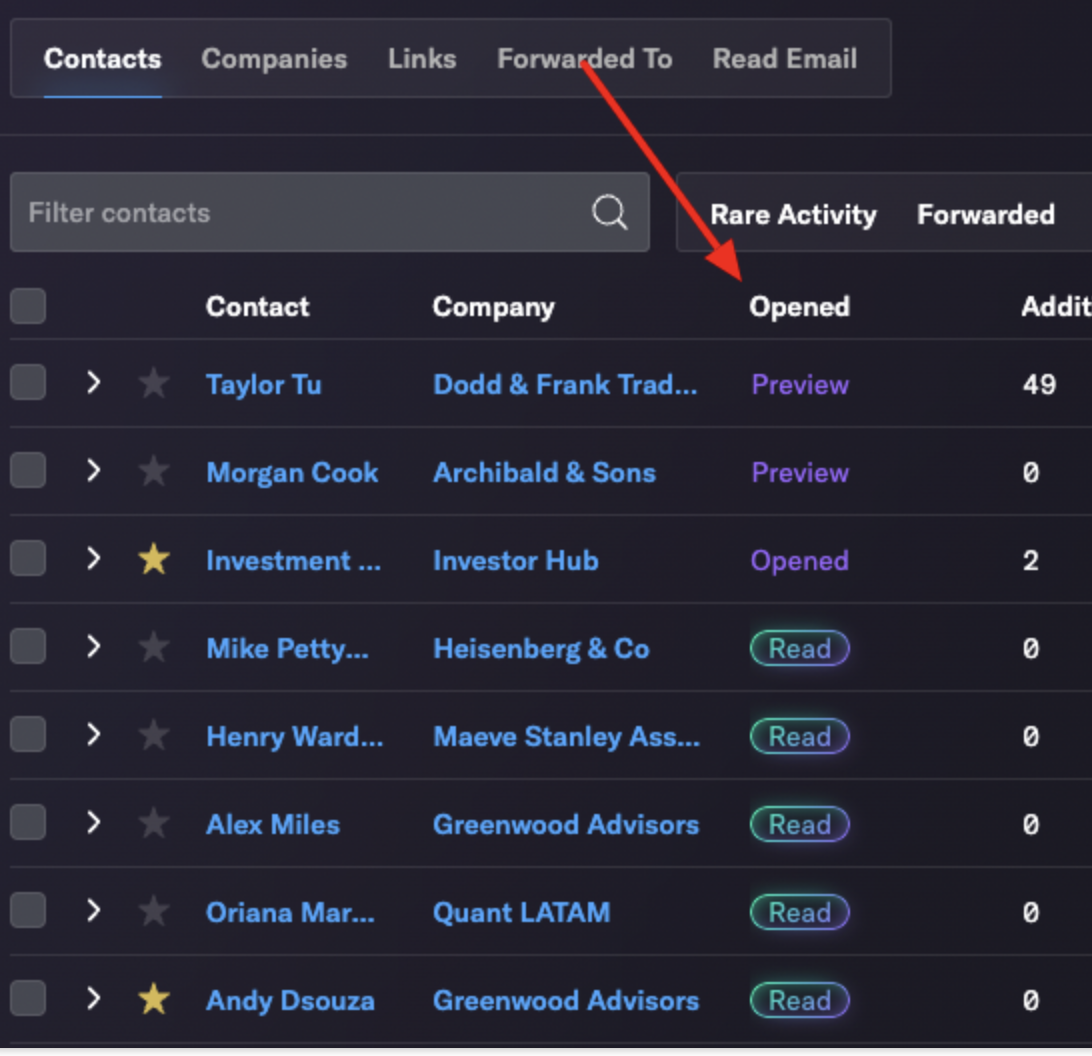Click the Preview status for Morgan Cook
1092x1056 pixels.
tap(800, 472)
